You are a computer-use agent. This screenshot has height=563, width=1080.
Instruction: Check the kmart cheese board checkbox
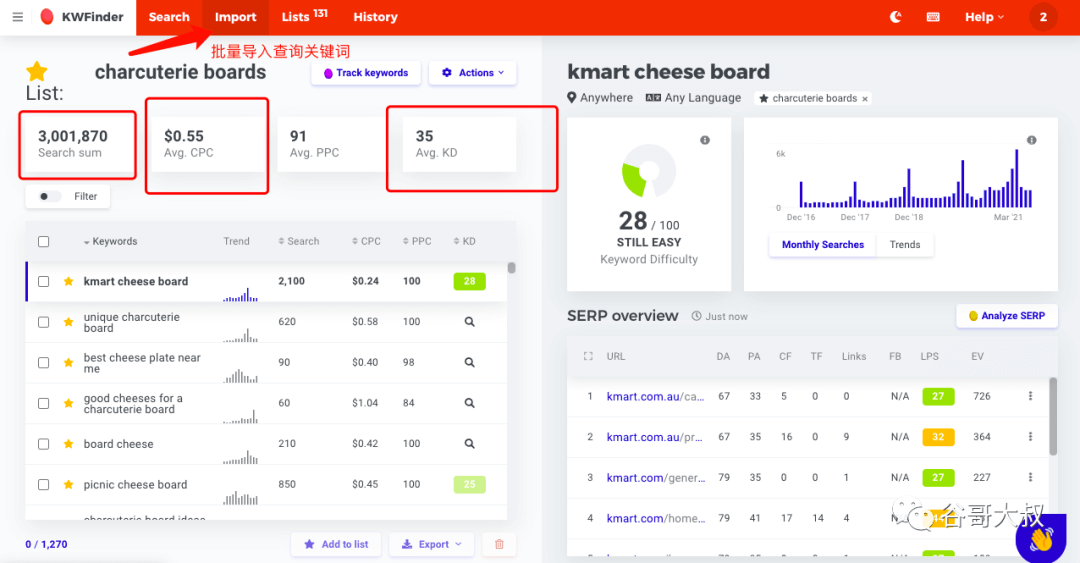43,282
